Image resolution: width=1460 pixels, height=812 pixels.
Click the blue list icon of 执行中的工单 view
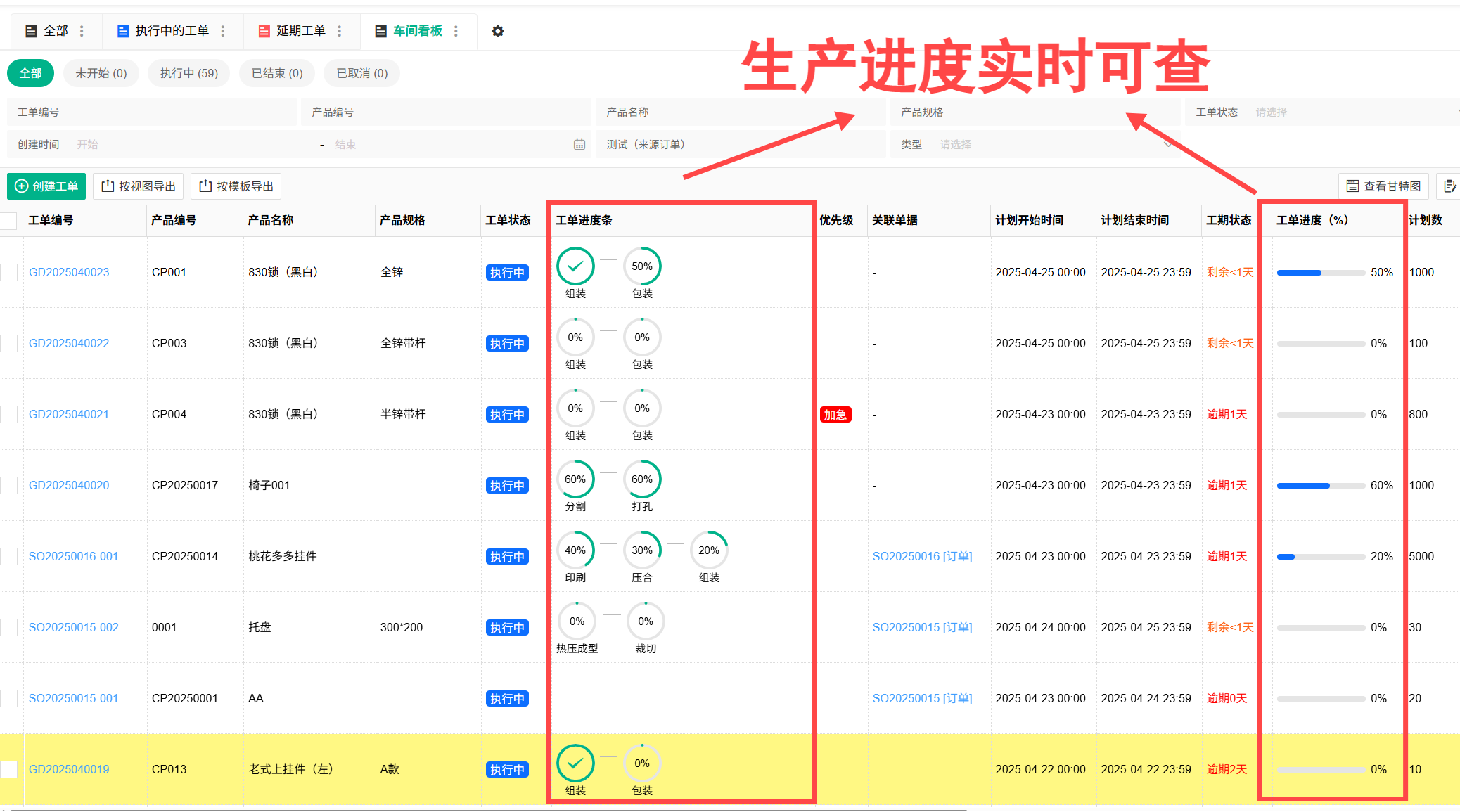point(122,31)
